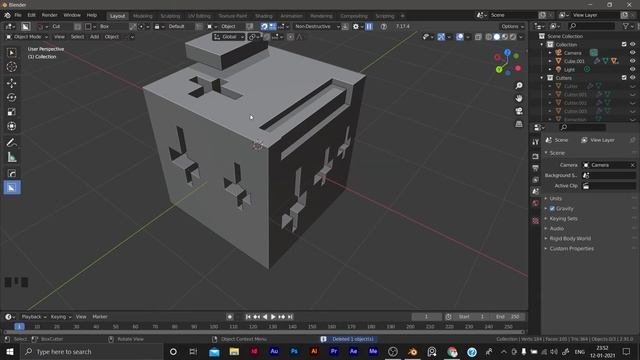Open the Output properties tab
The width and height of the screenshot is (640, 360).
coord(536,168)
